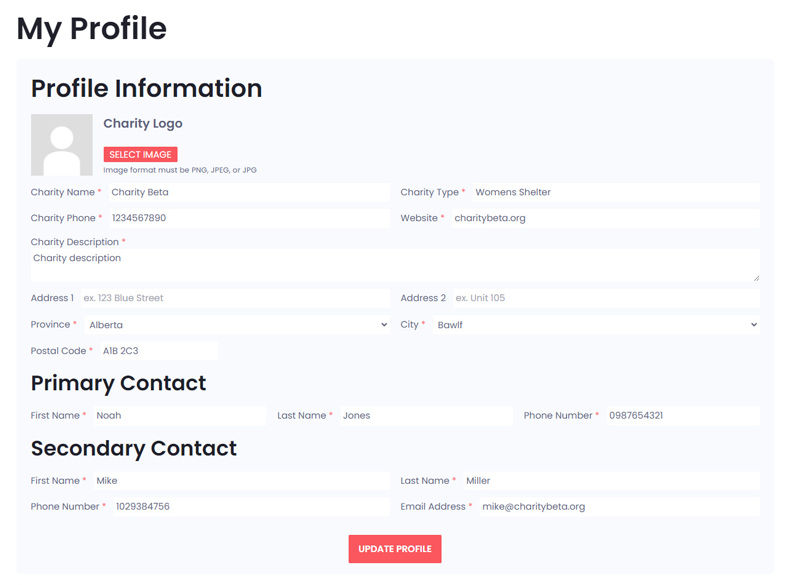Click the Primary Contact First Name field
Screen dimensions: 800x585
click(180, 416)
